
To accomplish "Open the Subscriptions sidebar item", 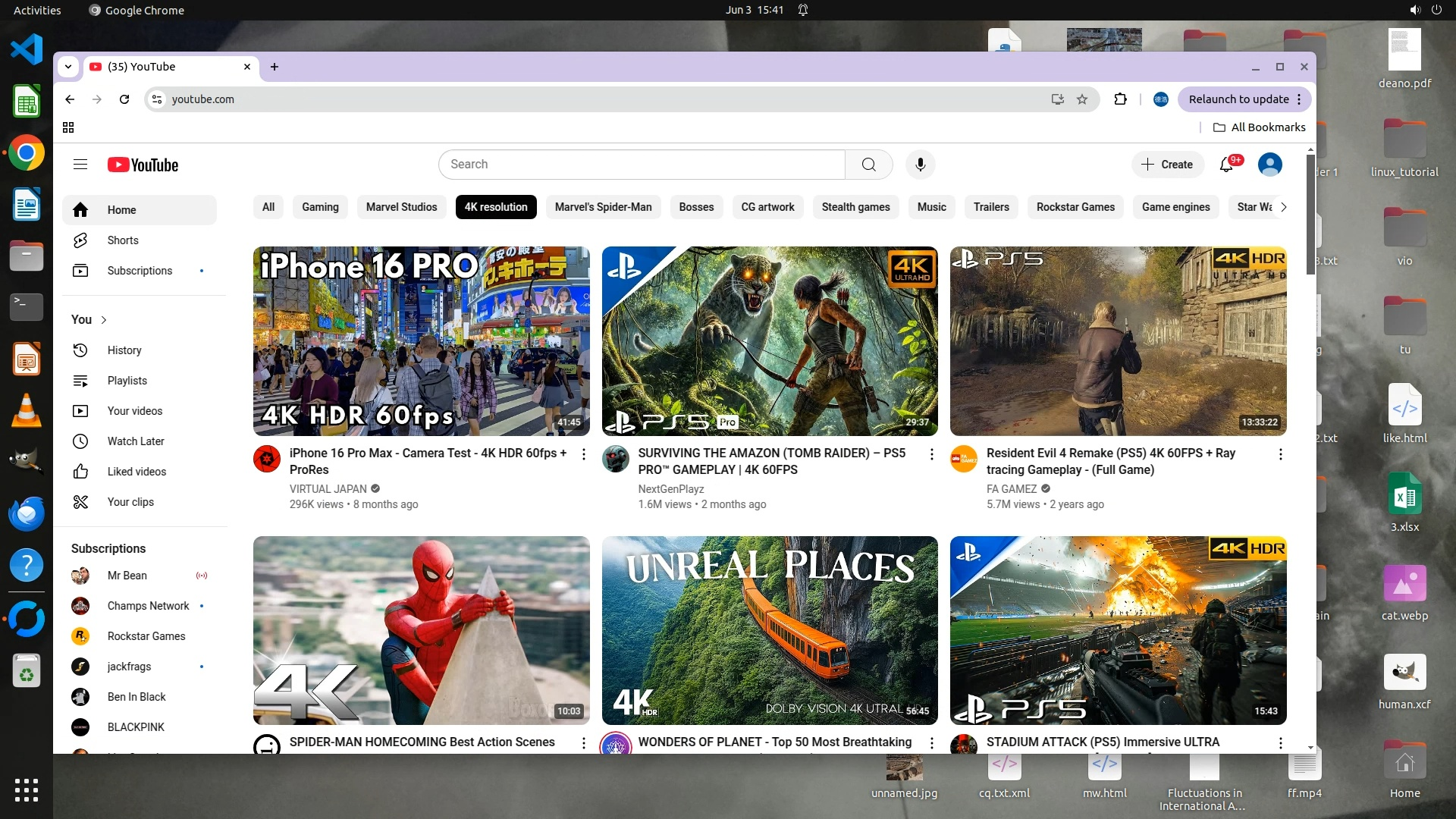I will tap(140, 271).
